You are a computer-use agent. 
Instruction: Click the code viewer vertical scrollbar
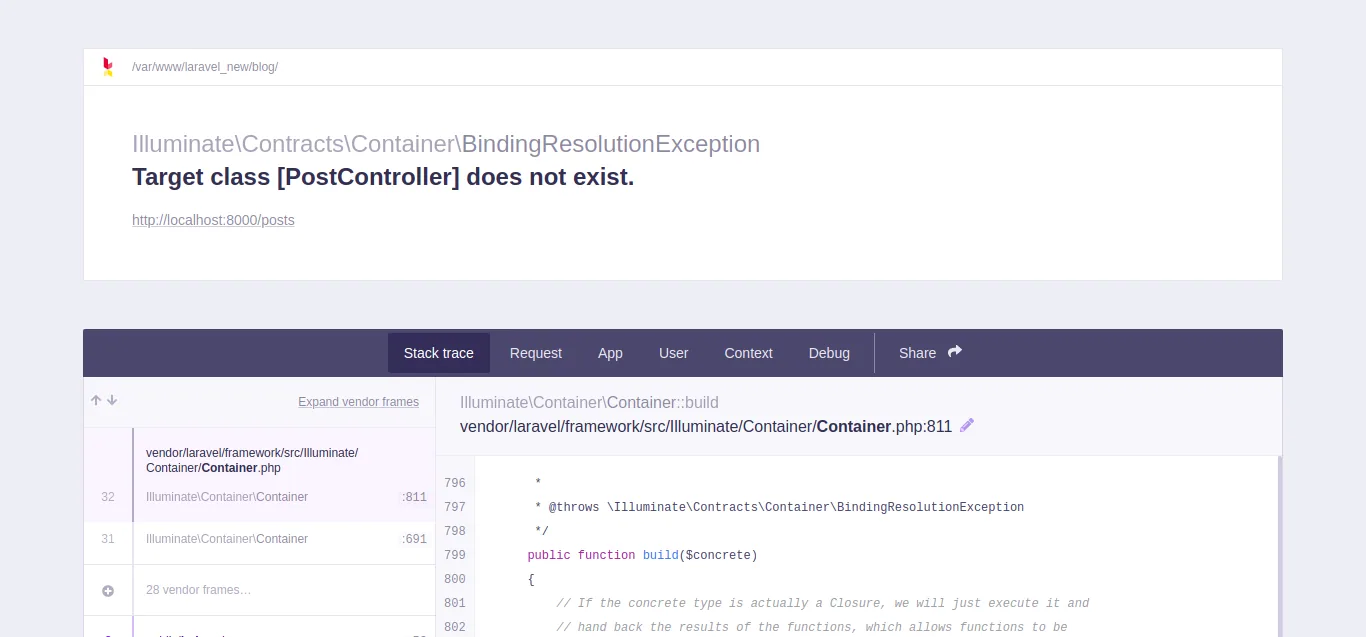pos(1279,546)
